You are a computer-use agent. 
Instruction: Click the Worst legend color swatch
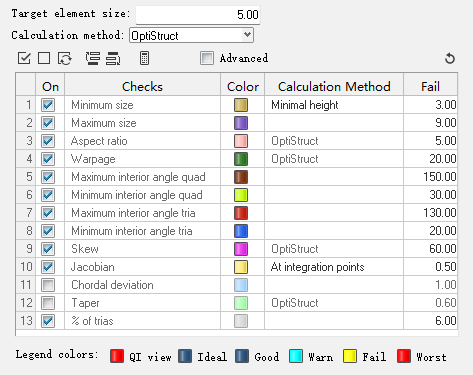404,356
